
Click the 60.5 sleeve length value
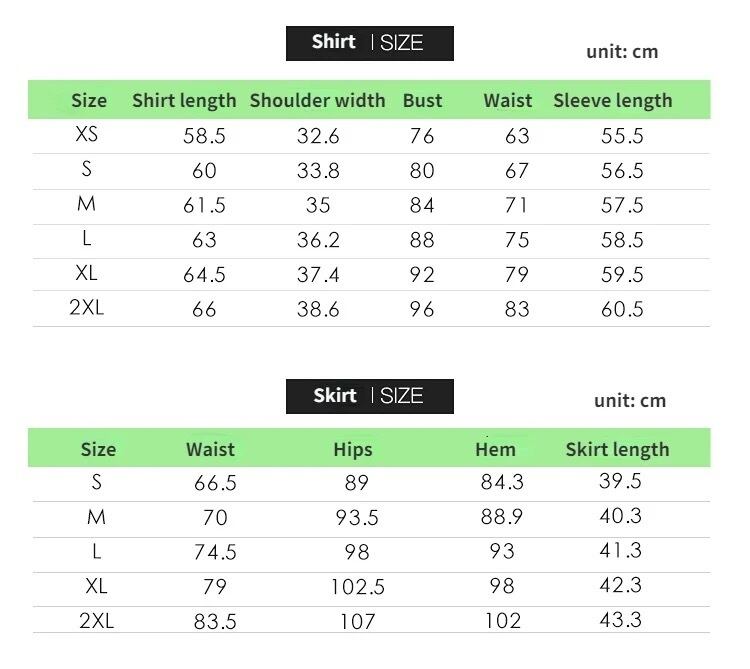(x=622, y=309)
